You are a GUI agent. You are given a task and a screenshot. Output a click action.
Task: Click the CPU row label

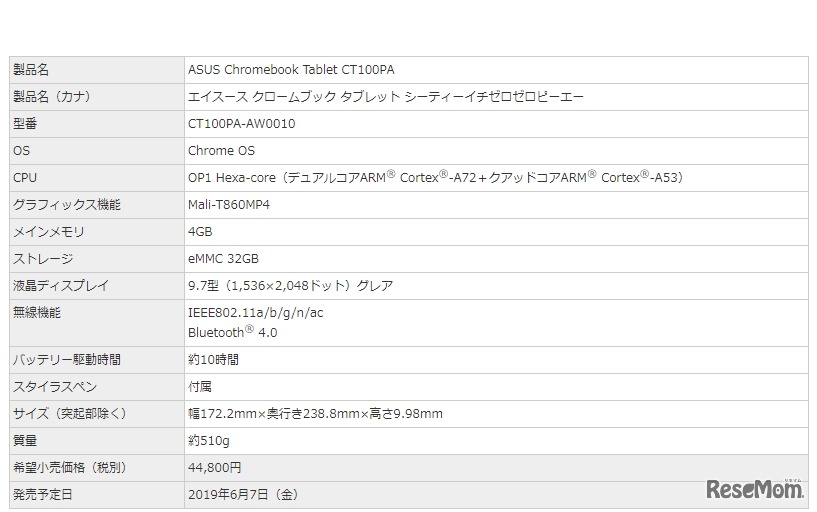pyautogui.click(x=24, y=178)
